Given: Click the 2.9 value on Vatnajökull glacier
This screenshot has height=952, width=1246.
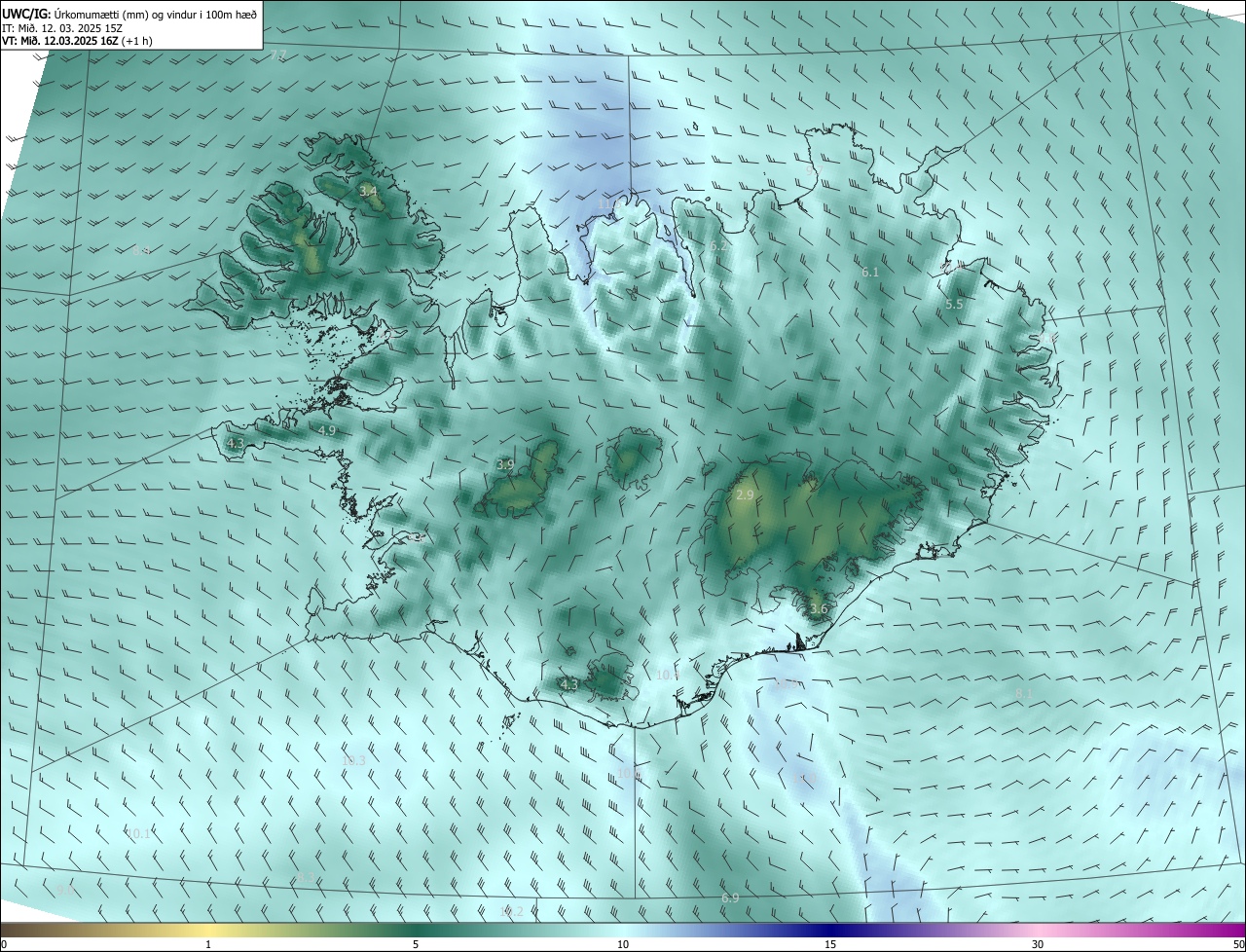Looking at the screenshot, I should [x=745, y=495].
